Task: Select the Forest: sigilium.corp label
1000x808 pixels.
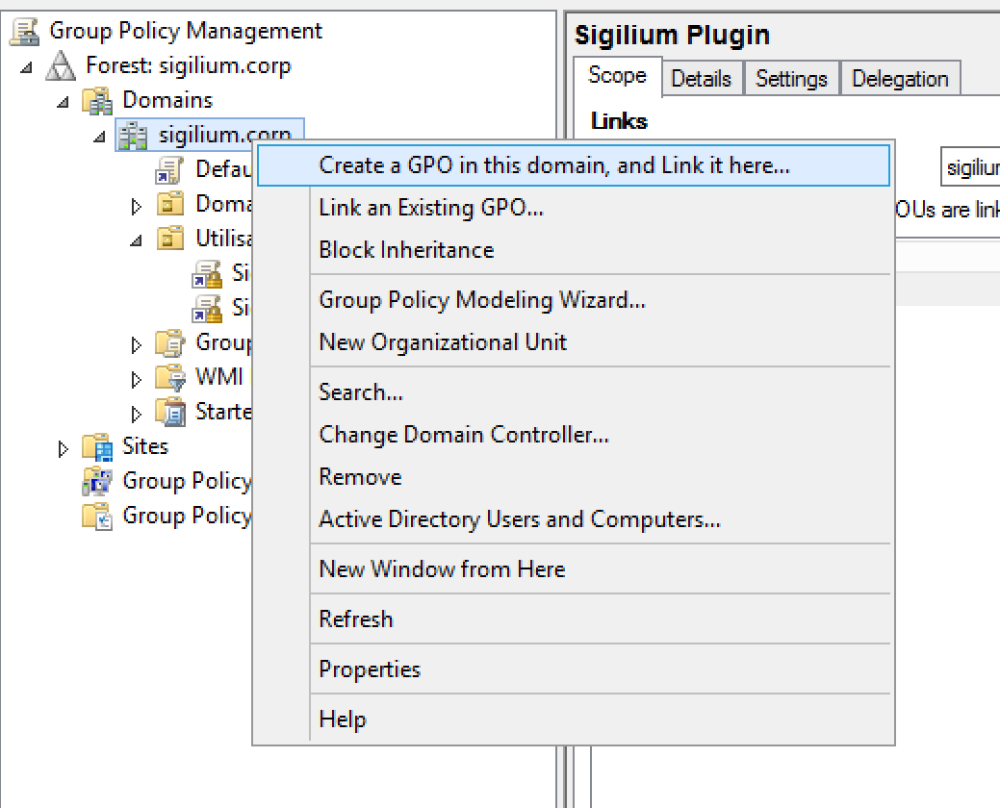Action: click(189, 66)
